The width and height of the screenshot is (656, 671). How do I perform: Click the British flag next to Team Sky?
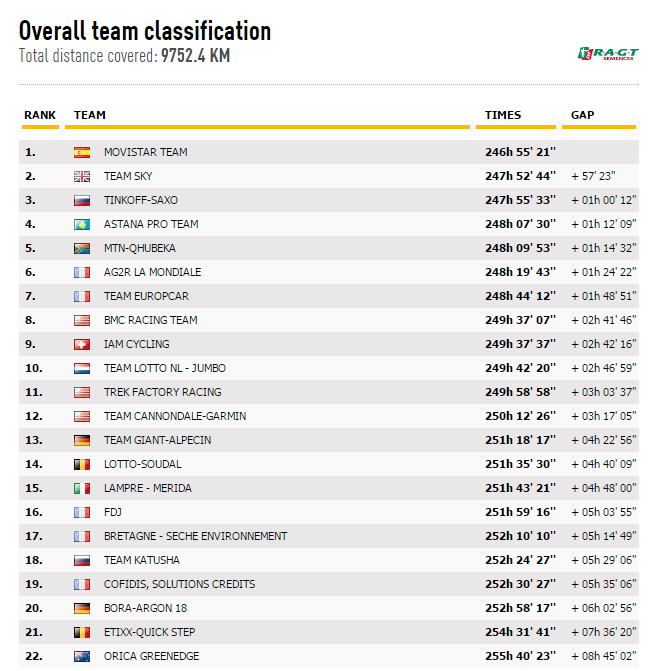(x=82, y=177)
